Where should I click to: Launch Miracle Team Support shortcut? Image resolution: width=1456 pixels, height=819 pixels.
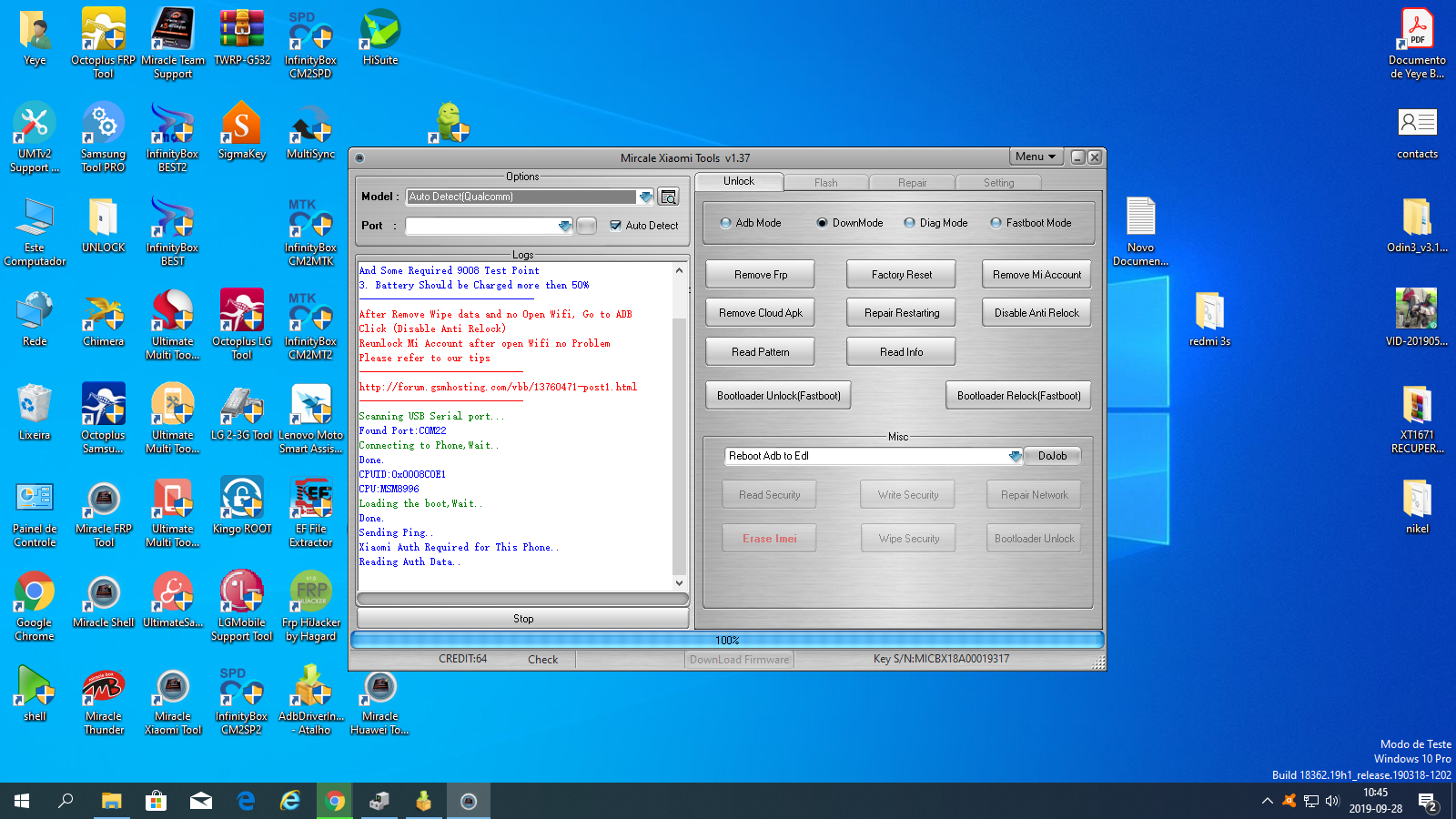click(173, 43)
